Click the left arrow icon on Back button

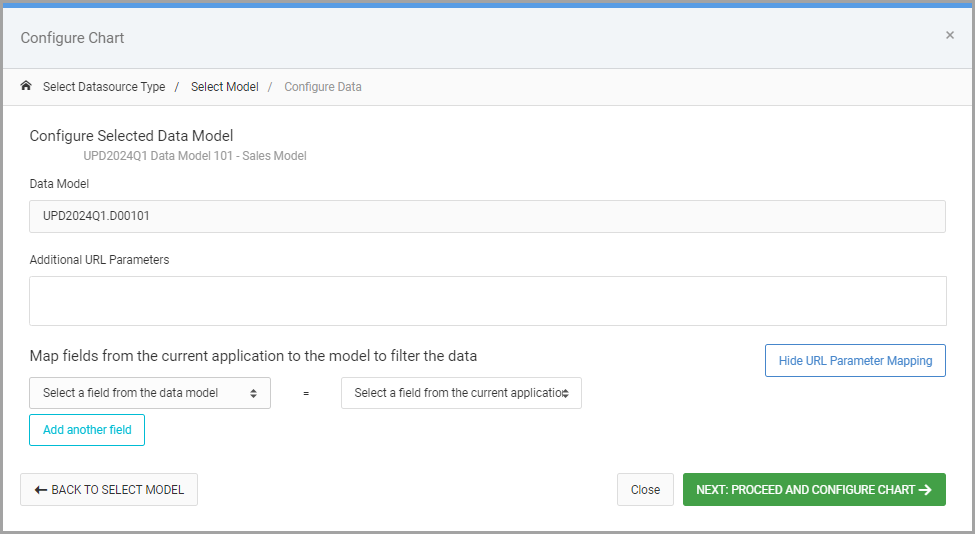click(41, 490)
